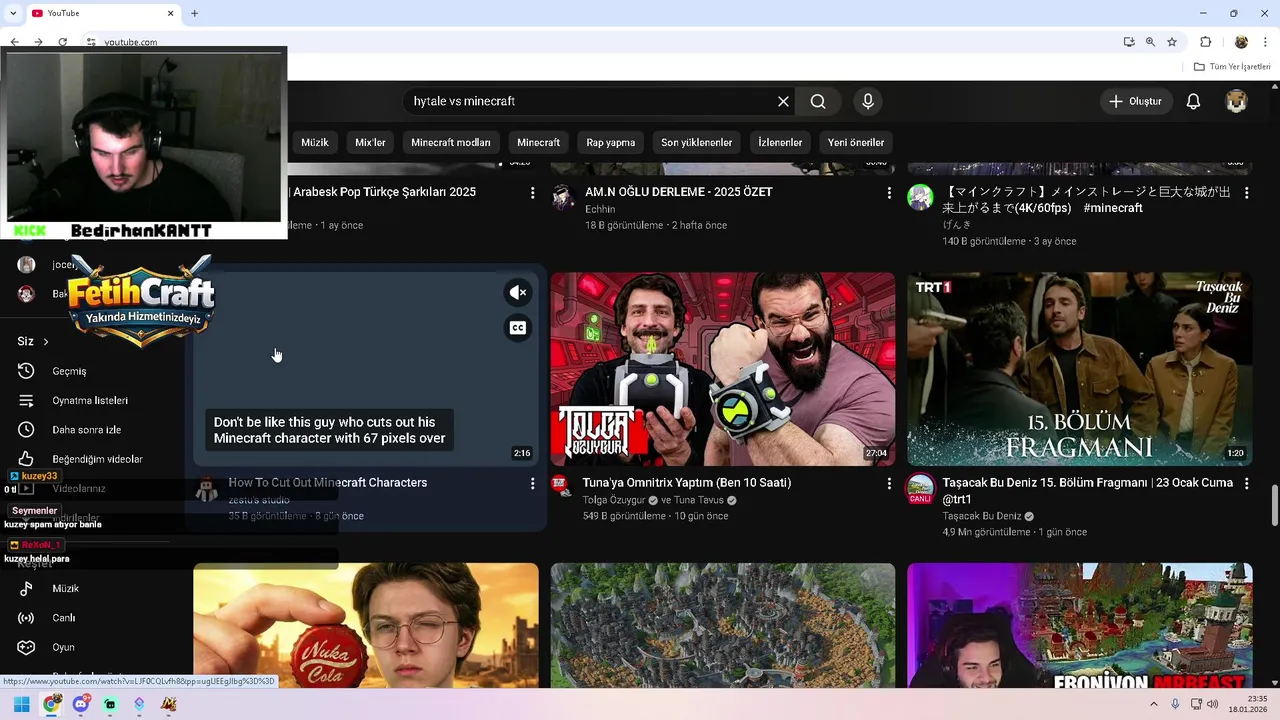1280x720 pixels.
Task: Click the Oluştur create button
Action: (x=1135, y=101)
